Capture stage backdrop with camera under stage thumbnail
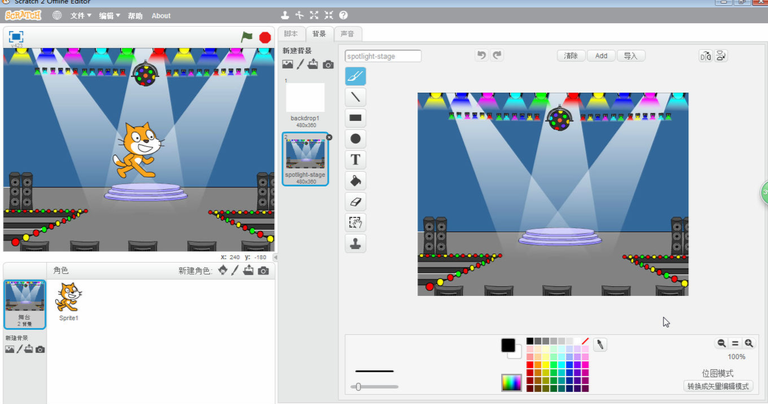This screenshot has width=768, height=404. [x=40, y=350]
